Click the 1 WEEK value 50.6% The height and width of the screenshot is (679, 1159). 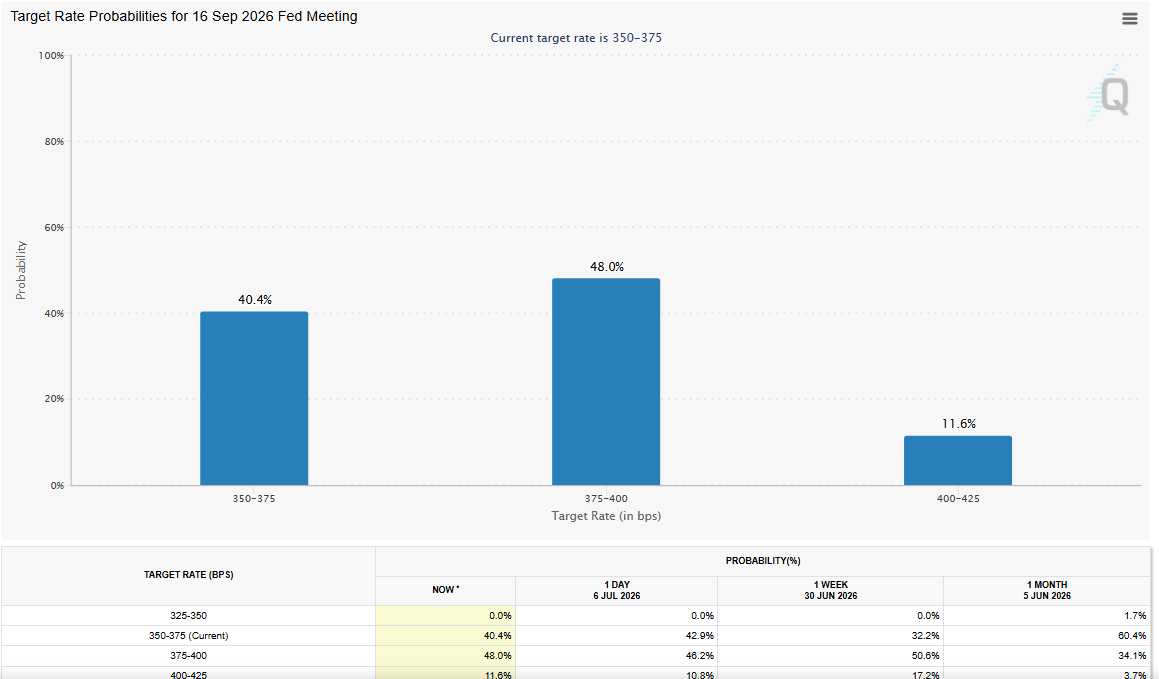(925, 655)
